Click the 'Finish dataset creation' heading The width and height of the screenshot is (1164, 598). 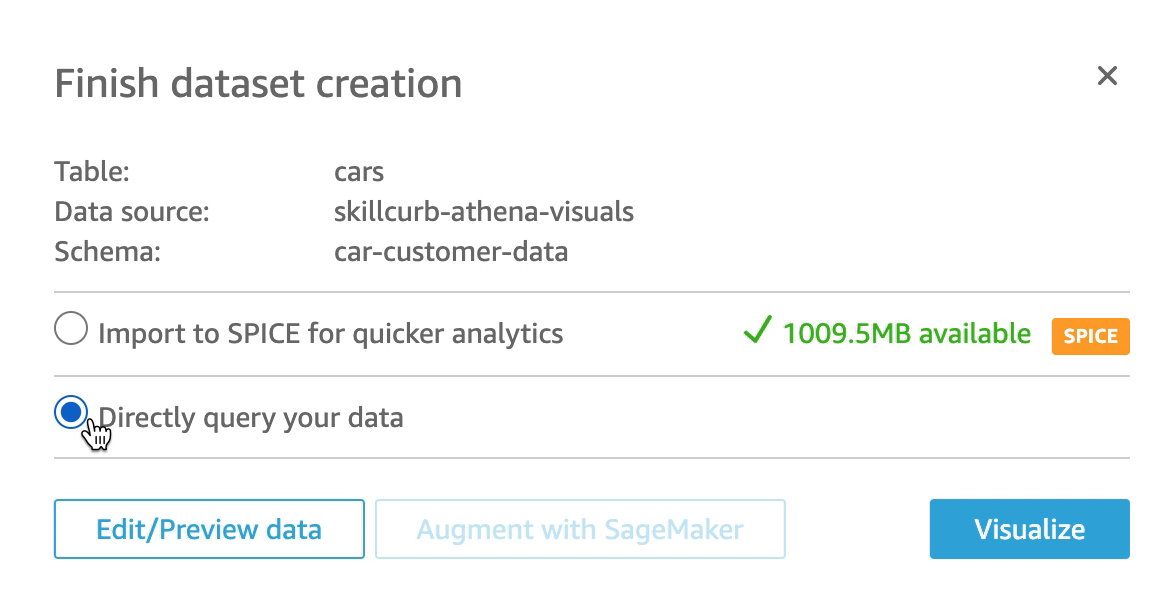(x=258, y=84)
